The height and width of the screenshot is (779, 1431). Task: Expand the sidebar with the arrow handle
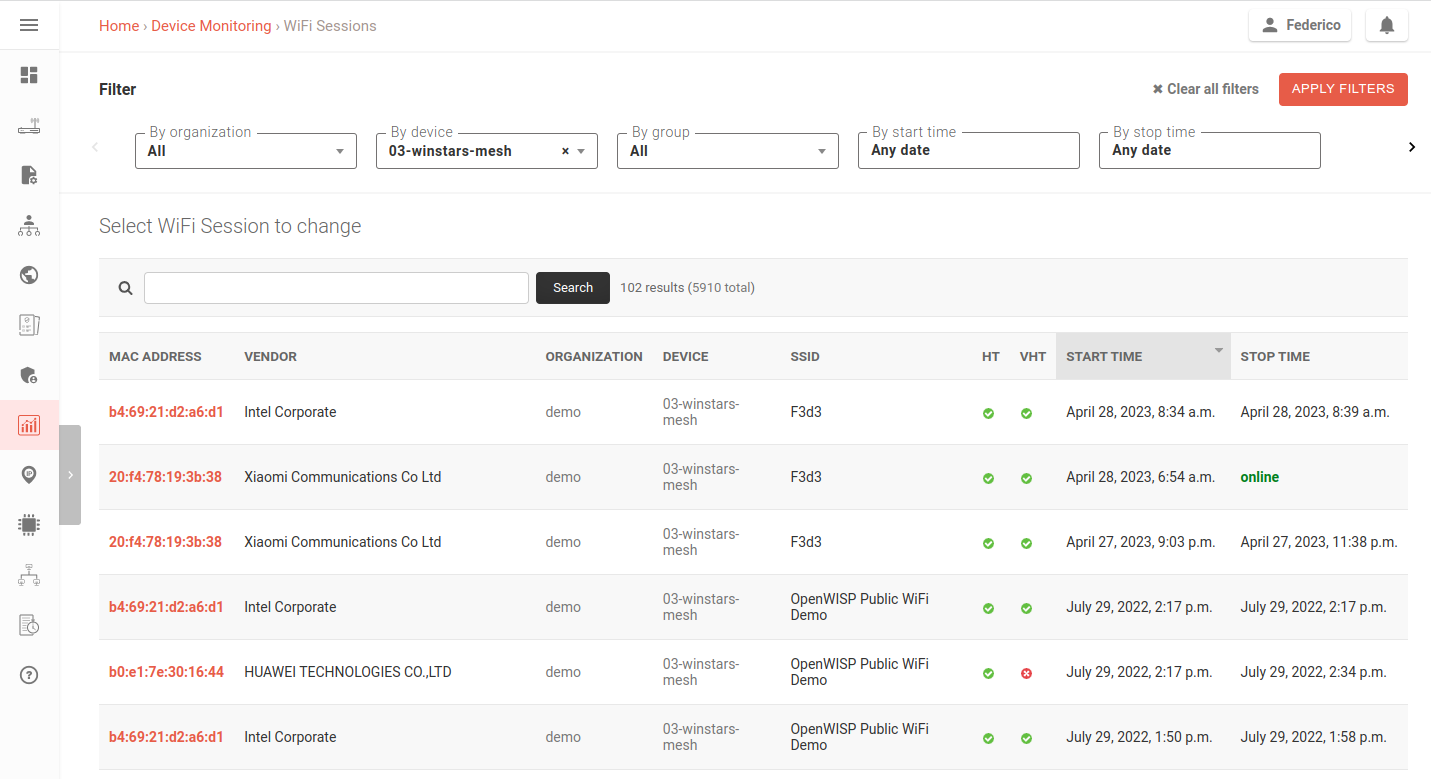click(x=70, y=475)
